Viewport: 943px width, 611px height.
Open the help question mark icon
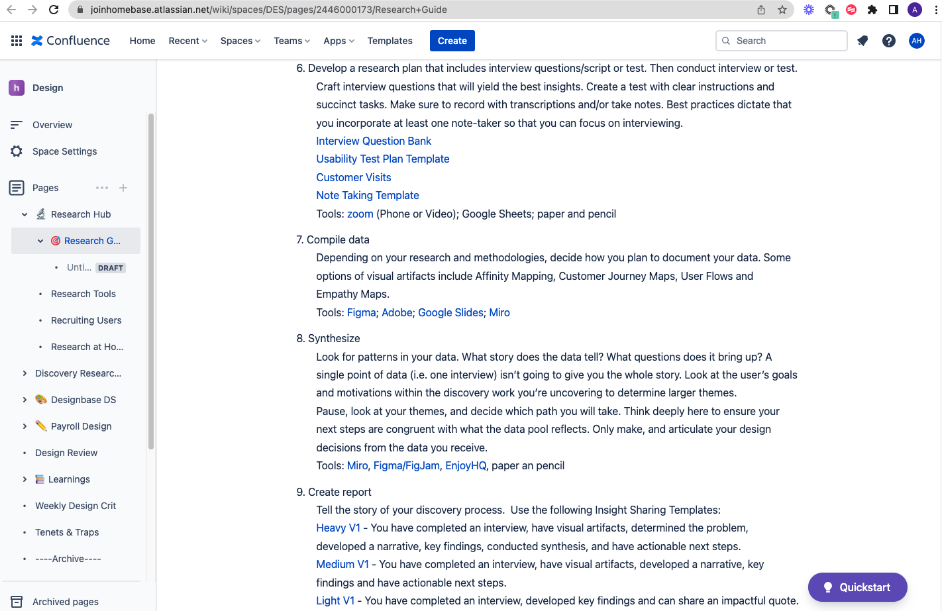(x=889, y=40)
